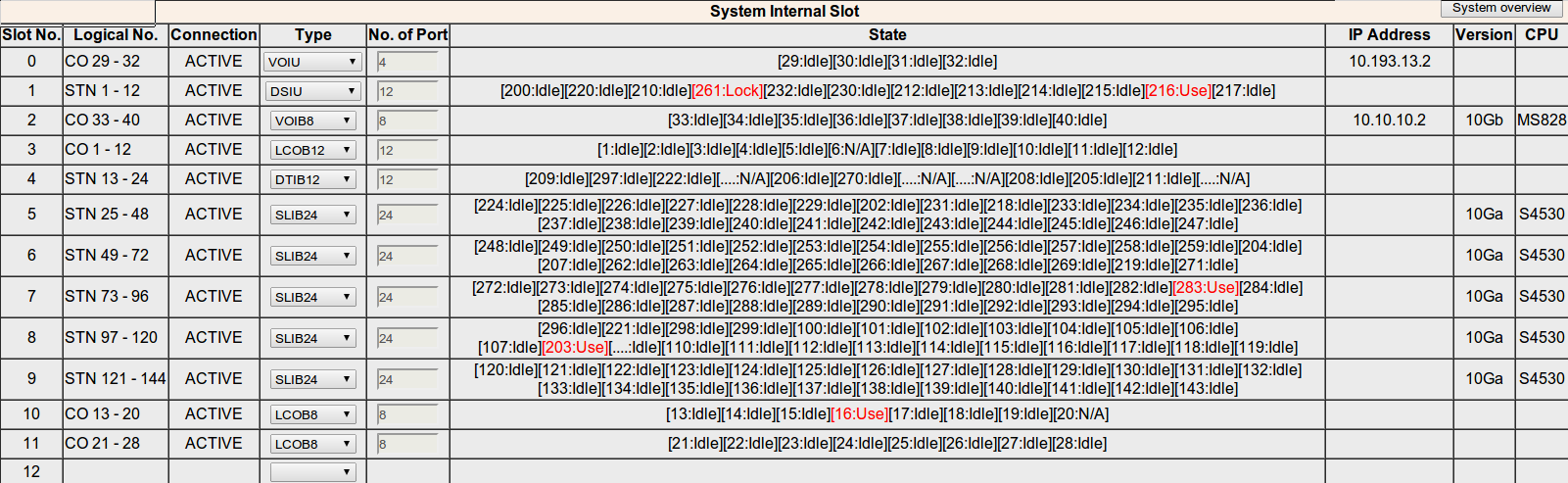Click the port count field of slot 0

click(x=406, y=62)
